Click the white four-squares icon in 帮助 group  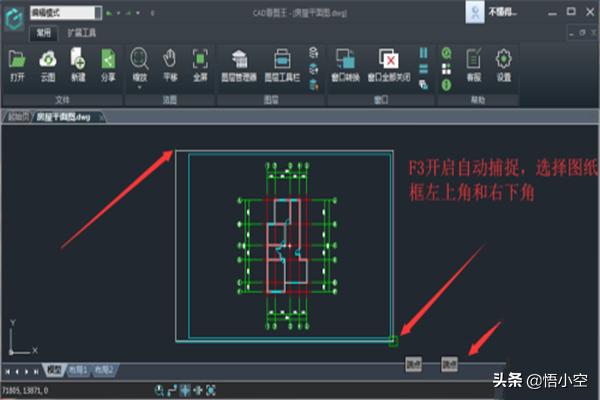coord(447,69)
